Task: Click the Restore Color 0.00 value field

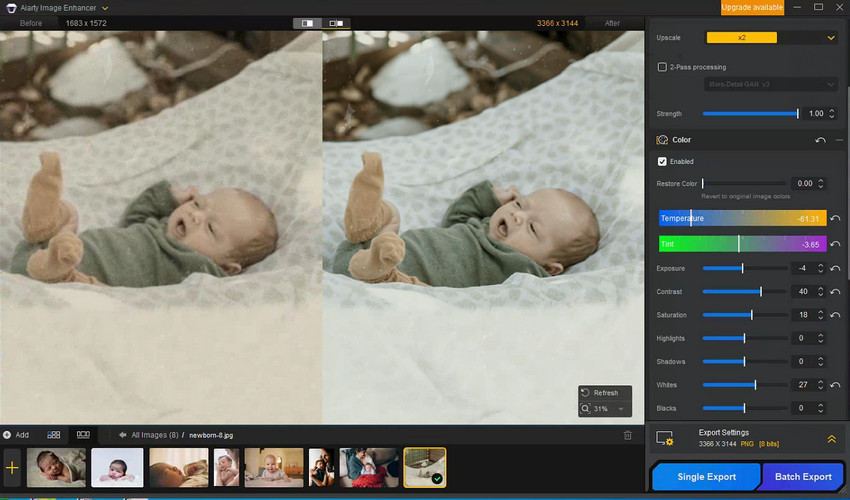Action: pyautogui.click(x=804, y=183)
